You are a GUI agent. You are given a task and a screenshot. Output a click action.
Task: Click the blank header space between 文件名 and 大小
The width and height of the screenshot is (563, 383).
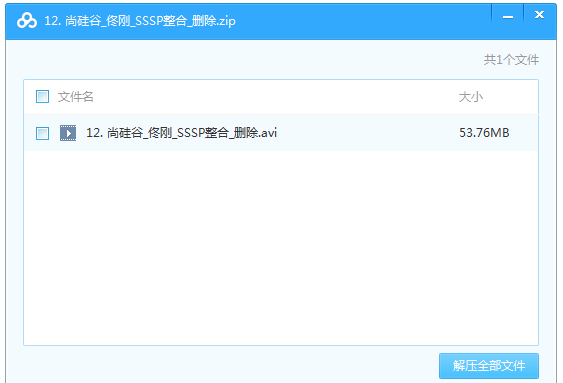pos(276,97)
